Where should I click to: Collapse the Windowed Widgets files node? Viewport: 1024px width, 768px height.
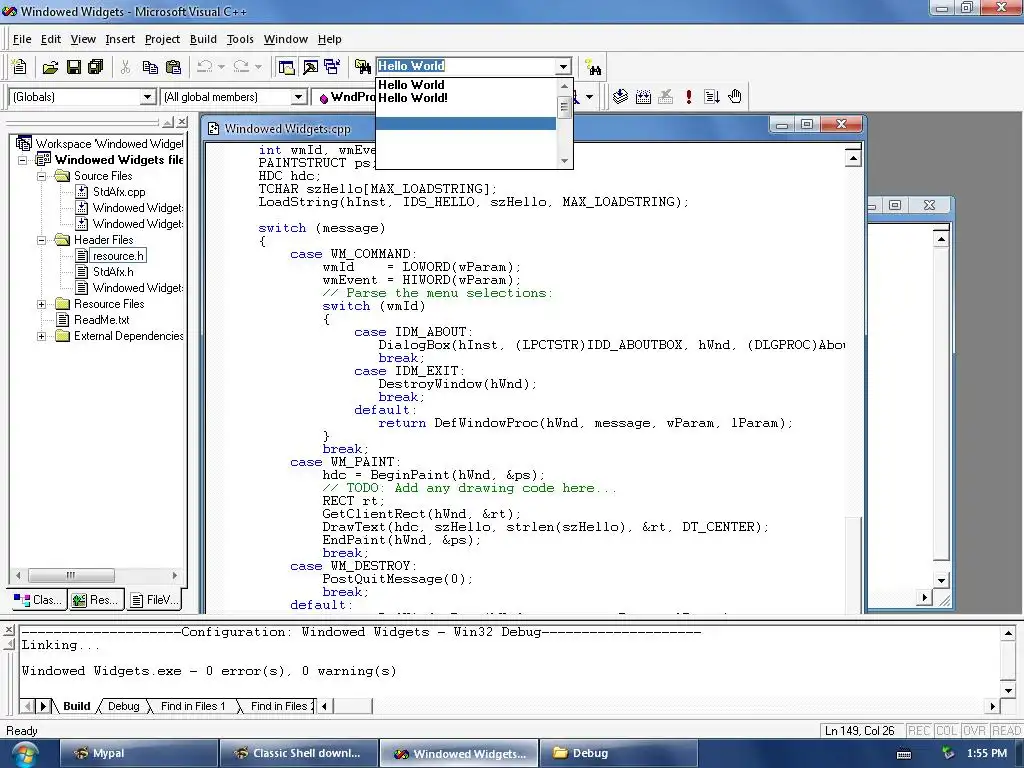click(23, 160)
